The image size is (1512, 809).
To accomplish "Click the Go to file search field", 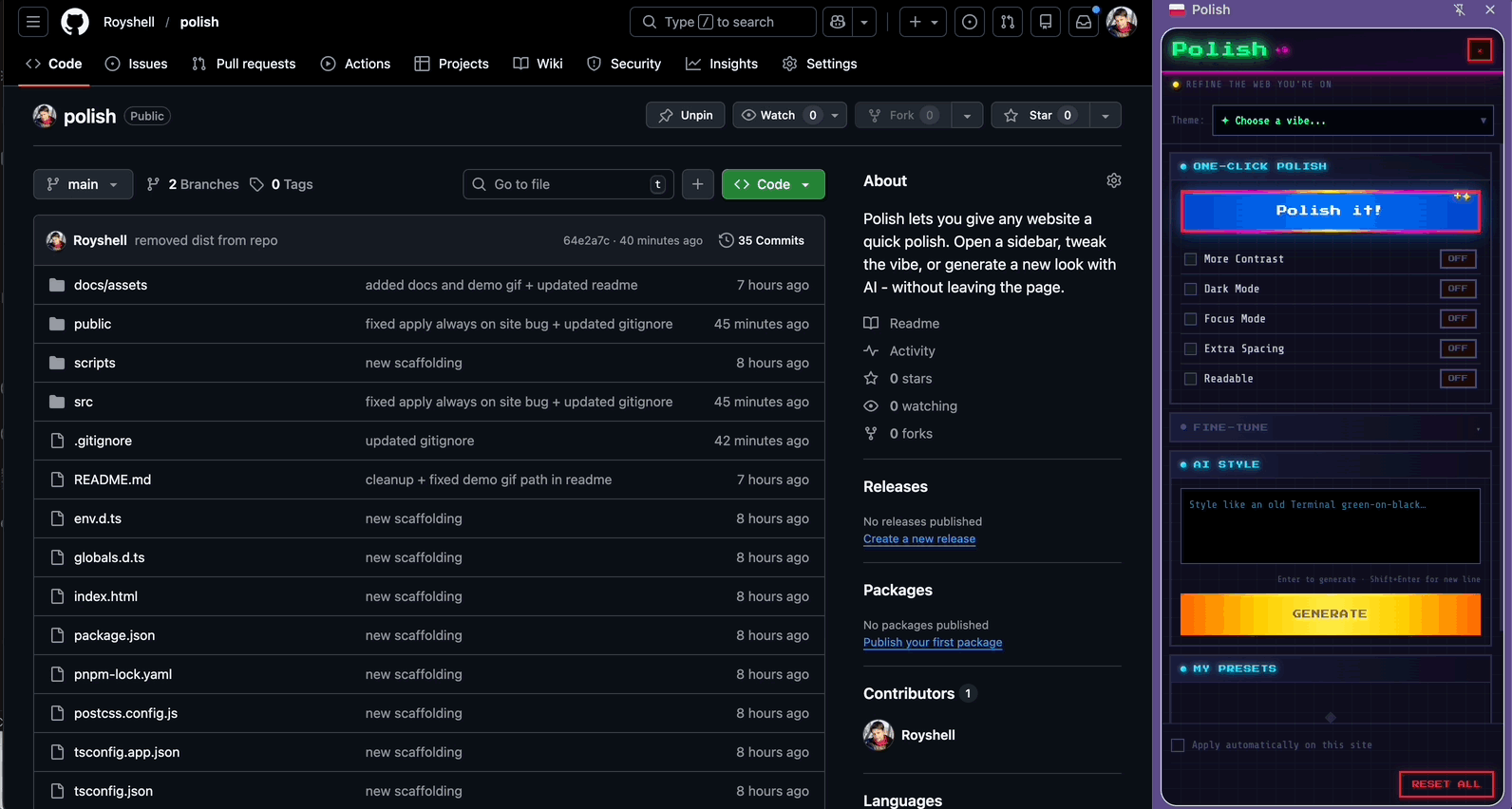I will 568,184.
